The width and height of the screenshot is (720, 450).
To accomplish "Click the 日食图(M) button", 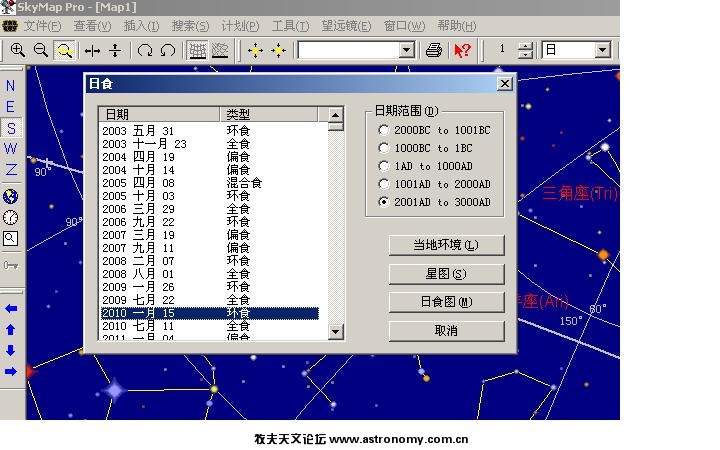I will tap(446, 302).
